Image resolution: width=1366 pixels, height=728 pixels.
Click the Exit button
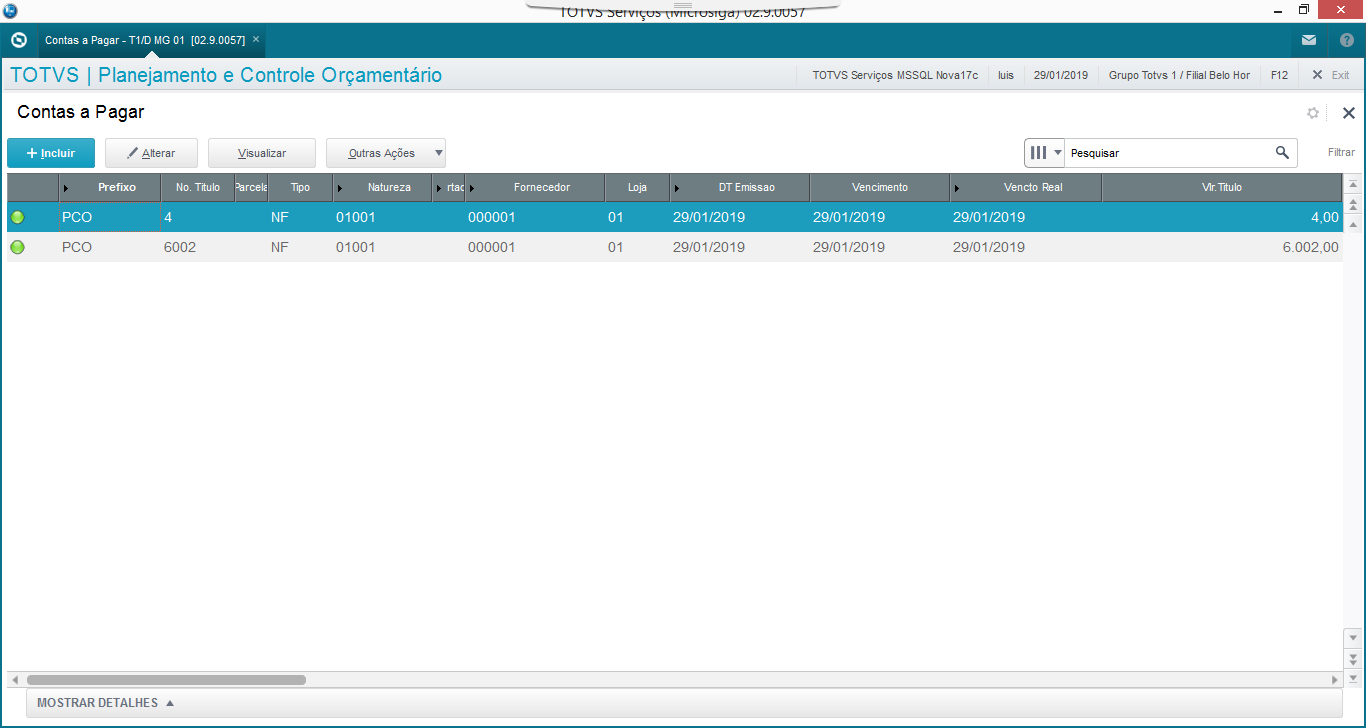(x=1331, y=75)
